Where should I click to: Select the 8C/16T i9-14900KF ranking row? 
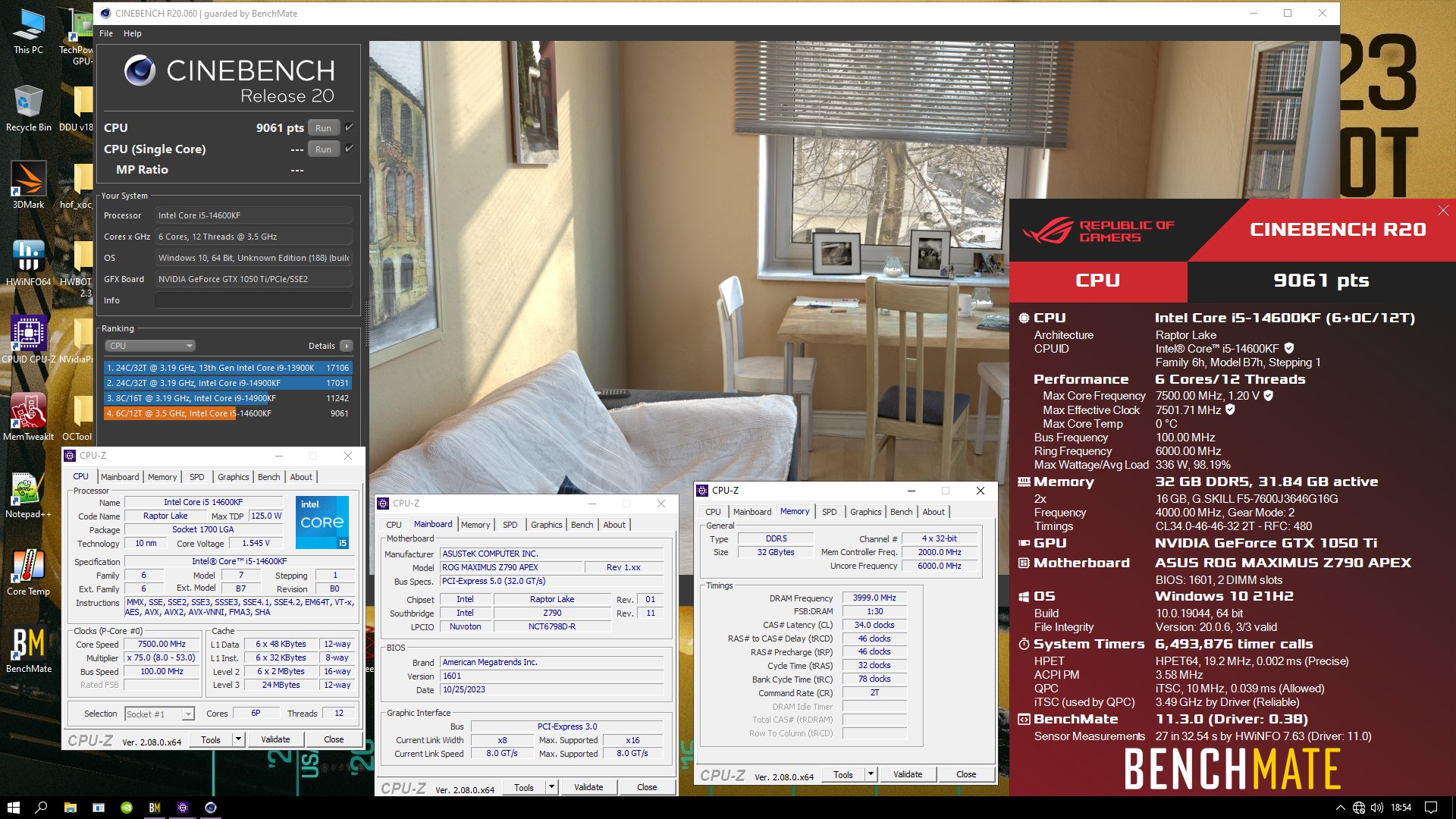coord(227,398)
